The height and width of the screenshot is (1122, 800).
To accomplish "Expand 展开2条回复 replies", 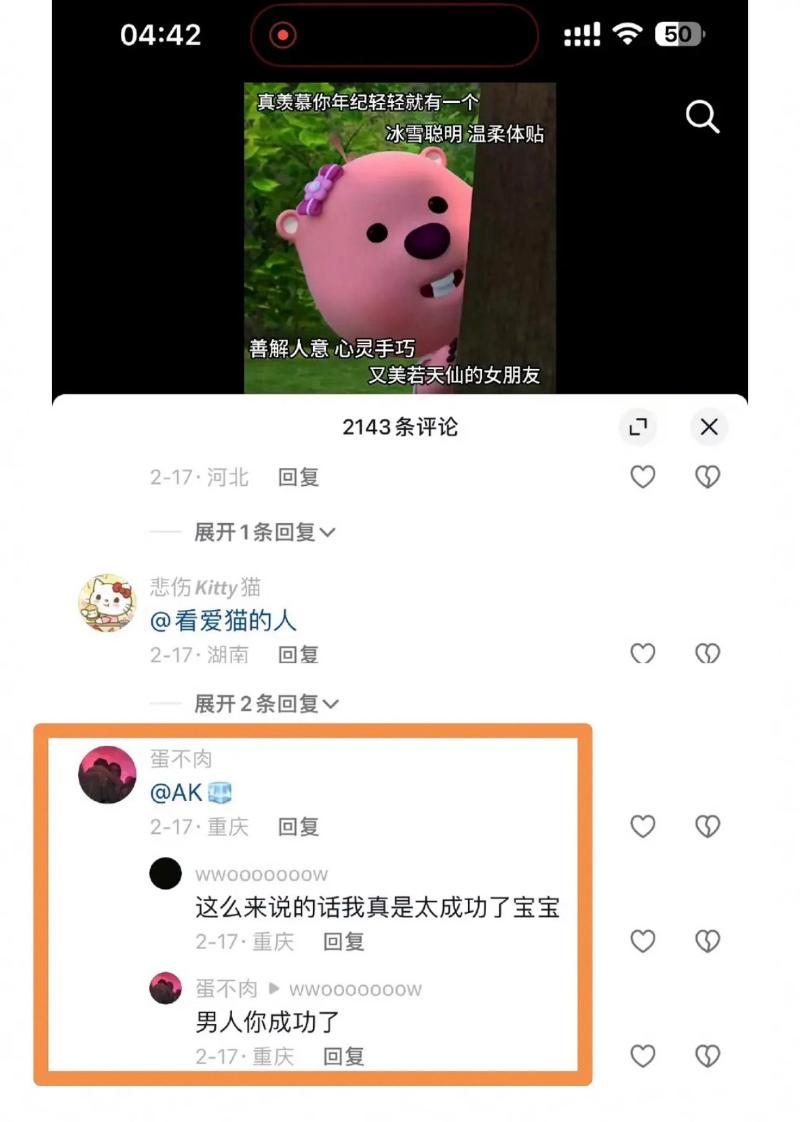I will pos(266,704).
